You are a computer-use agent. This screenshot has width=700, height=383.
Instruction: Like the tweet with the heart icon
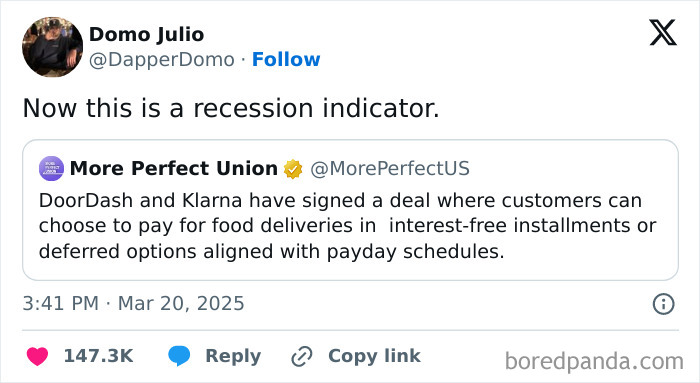[x=38, y=356]
